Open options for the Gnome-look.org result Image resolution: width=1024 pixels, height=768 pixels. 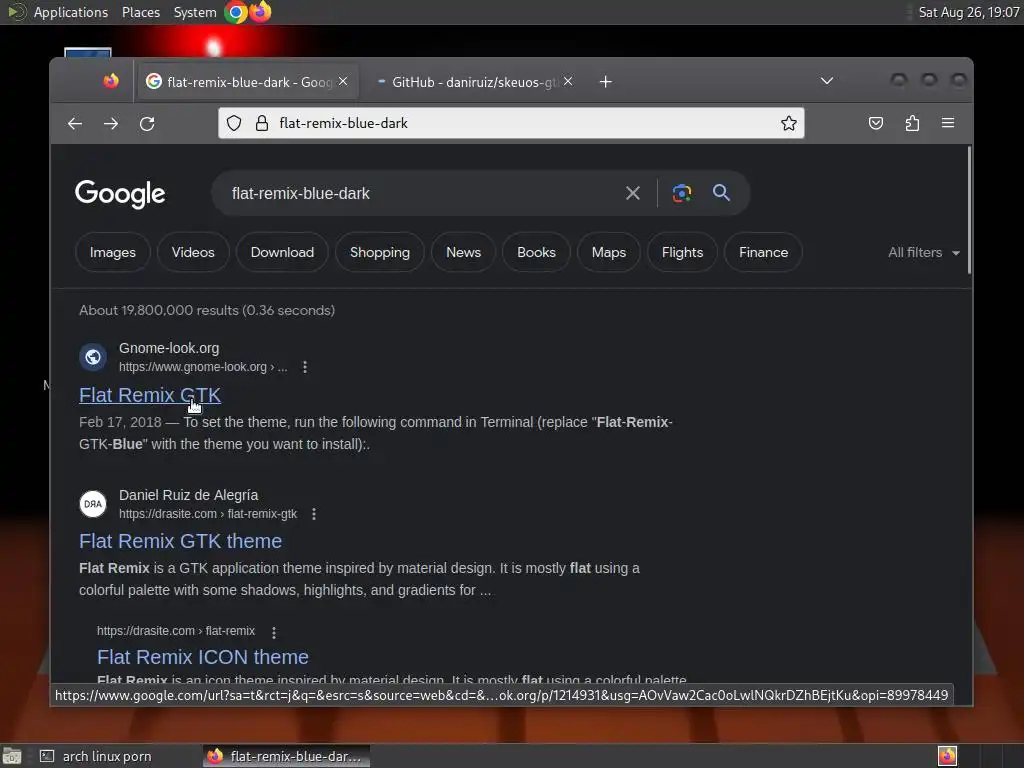pos(305,367)
